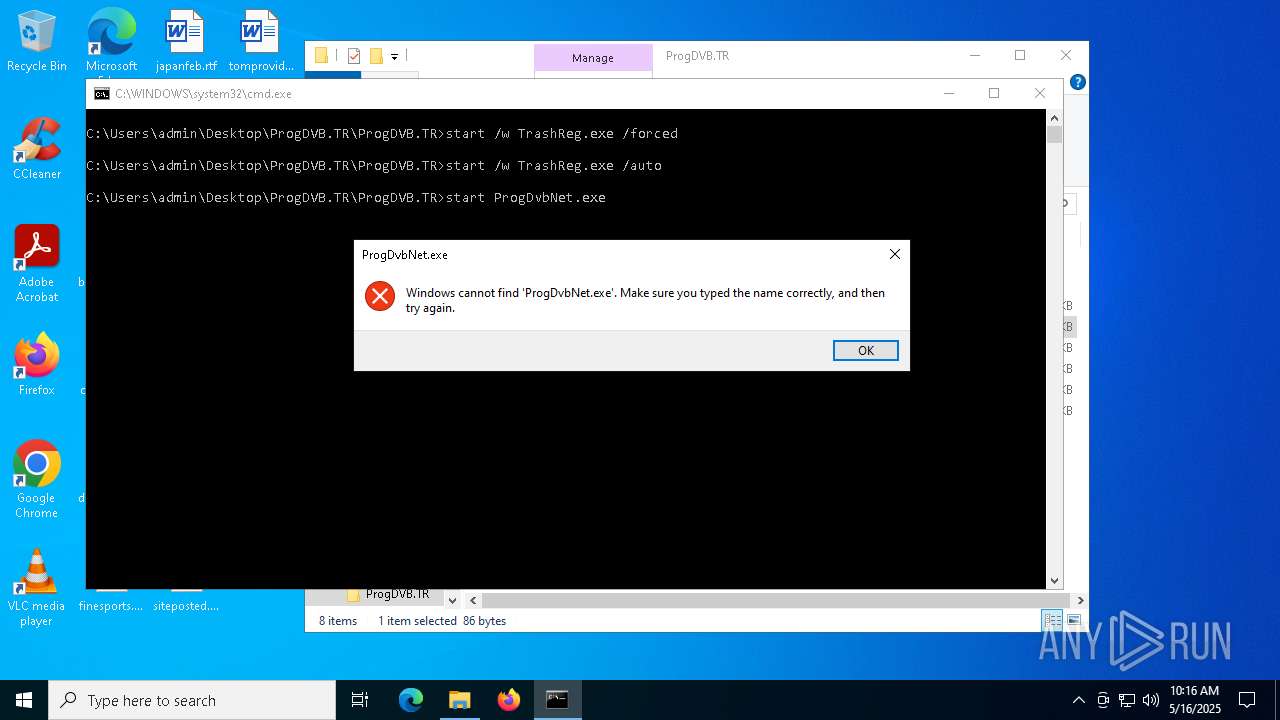Open the Customize Quick Access Toolbar dropdown
Screen dimensions: 1280x720
coord(394,57)
